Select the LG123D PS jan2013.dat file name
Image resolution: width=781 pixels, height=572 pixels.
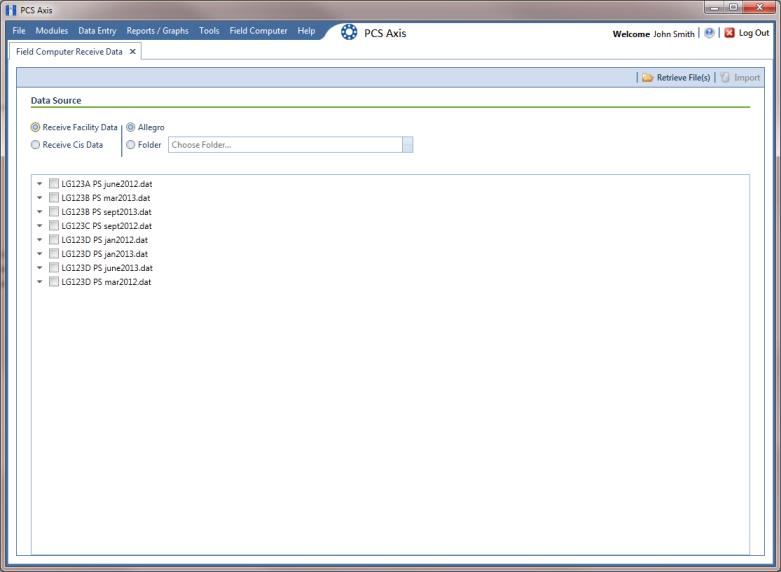[105, 254]
